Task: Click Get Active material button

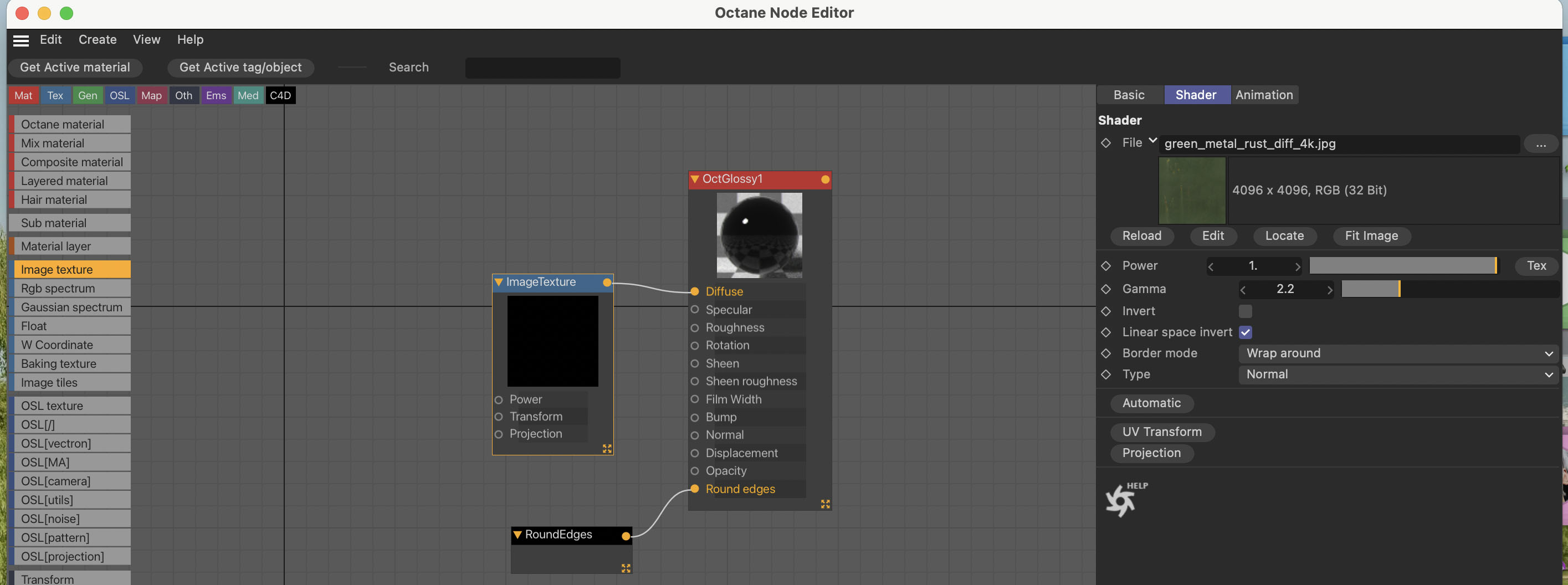Action: pyautogui.click(x=75, y=68)
